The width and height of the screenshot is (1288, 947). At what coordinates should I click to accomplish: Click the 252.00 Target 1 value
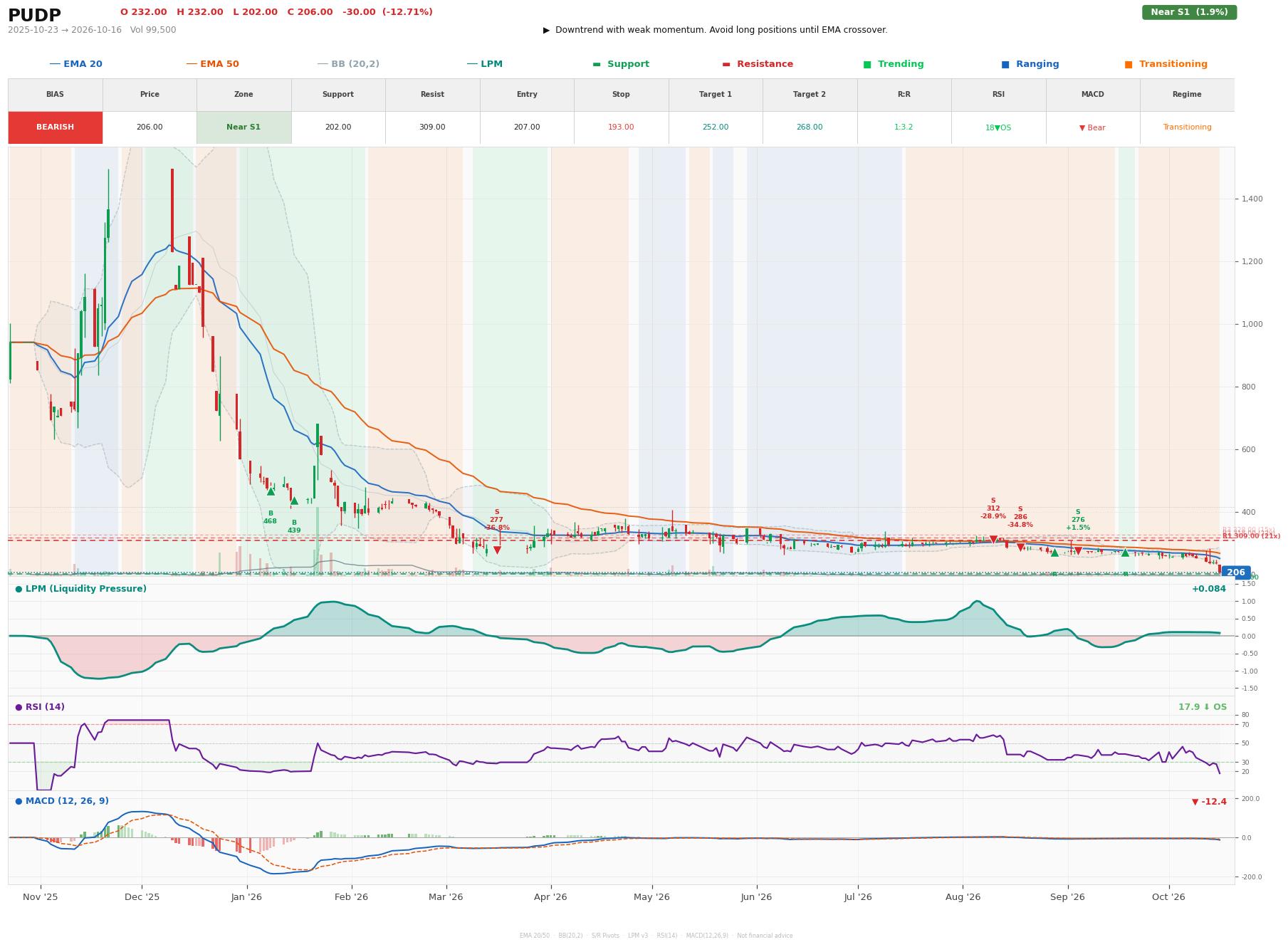(x=716, y=127)
